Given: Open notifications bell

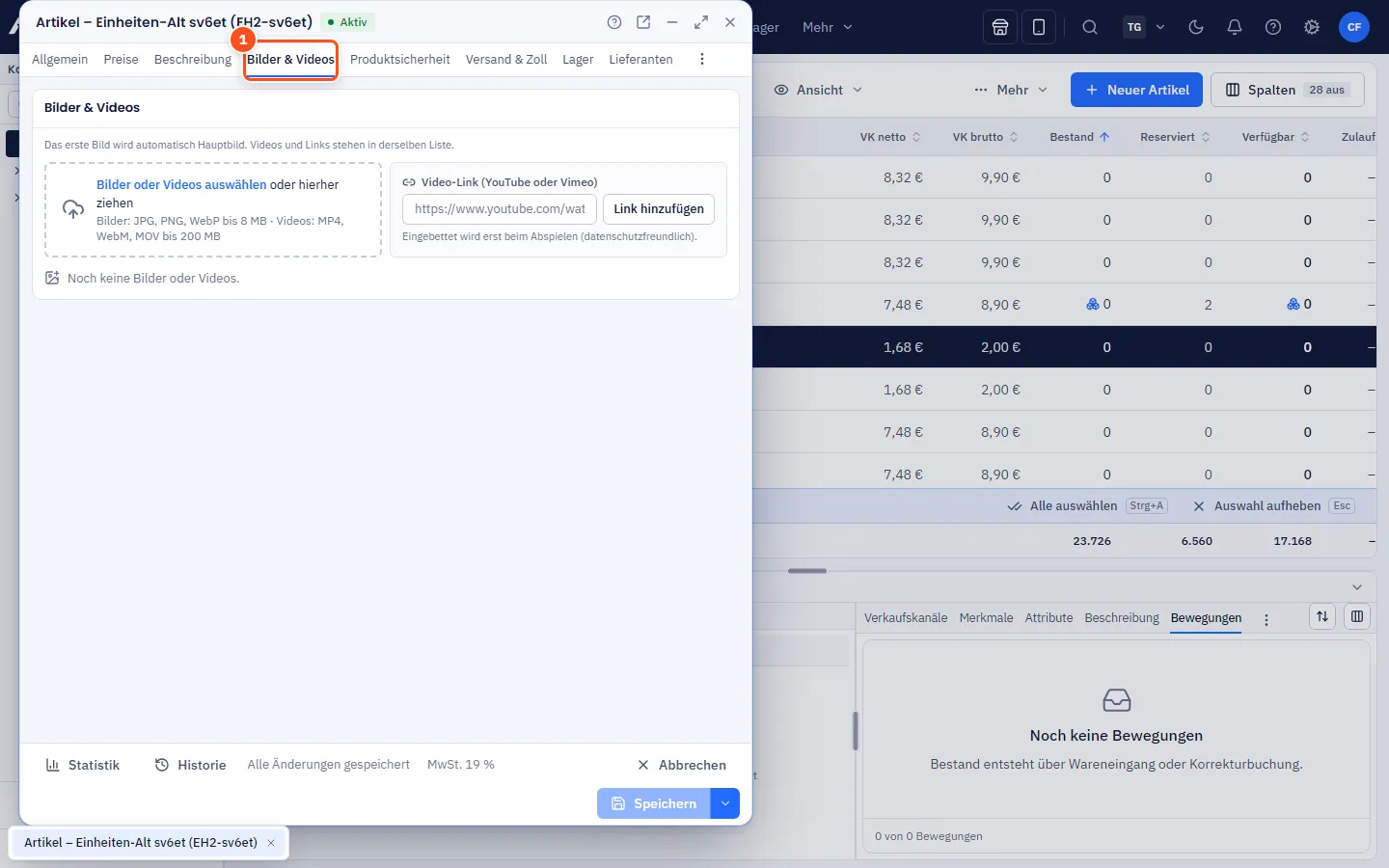Looking at the screenshot, I should point(1235,27).
